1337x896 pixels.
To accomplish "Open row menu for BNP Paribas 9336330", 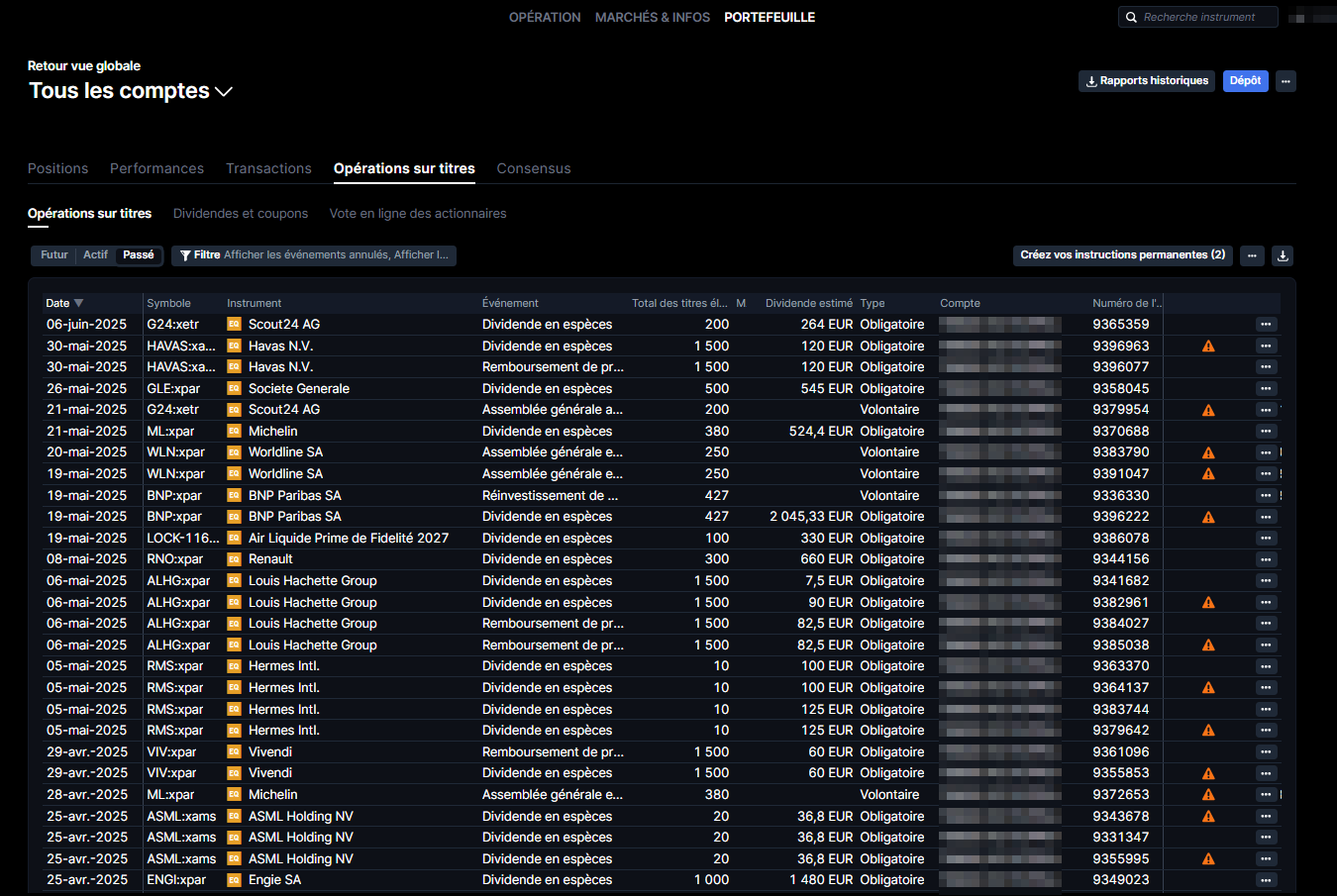I will (1266, 496).
